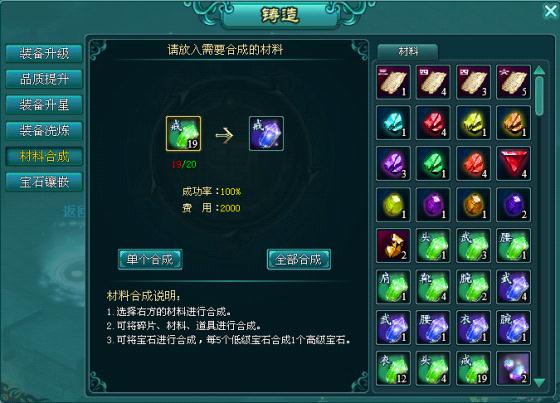
Task: Click the 全部合成 synthesize all button
Action: tap(299, 259)
